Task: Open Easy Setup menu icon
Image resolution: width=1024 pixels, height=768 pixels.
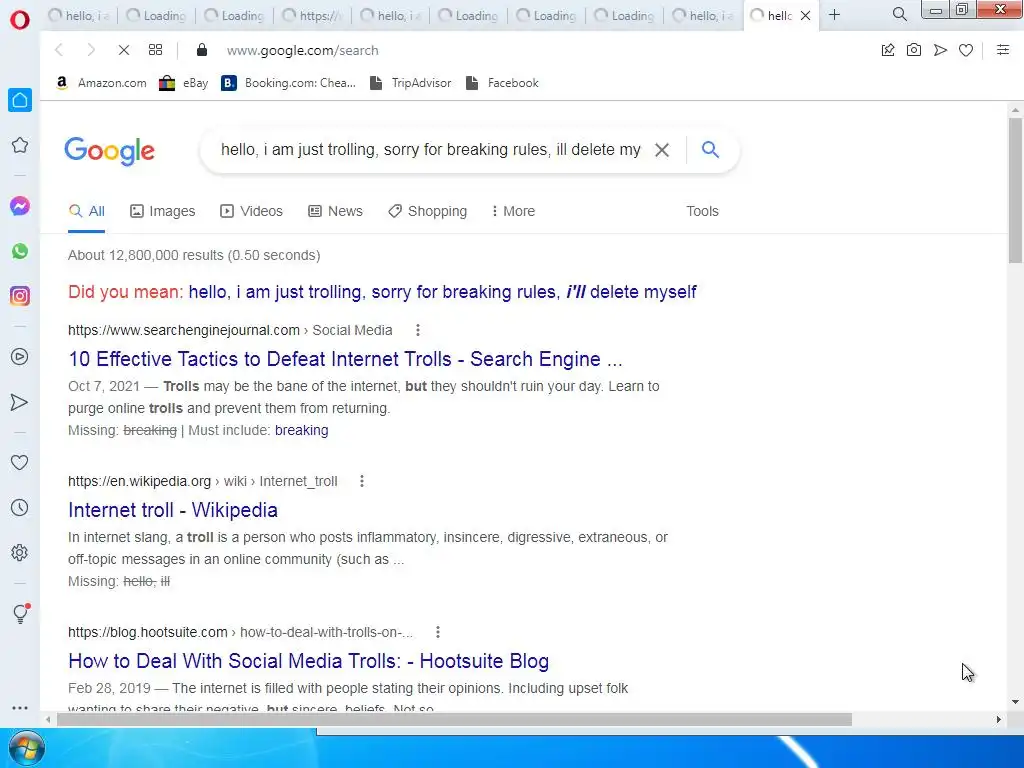Action: click(1003, 50)
